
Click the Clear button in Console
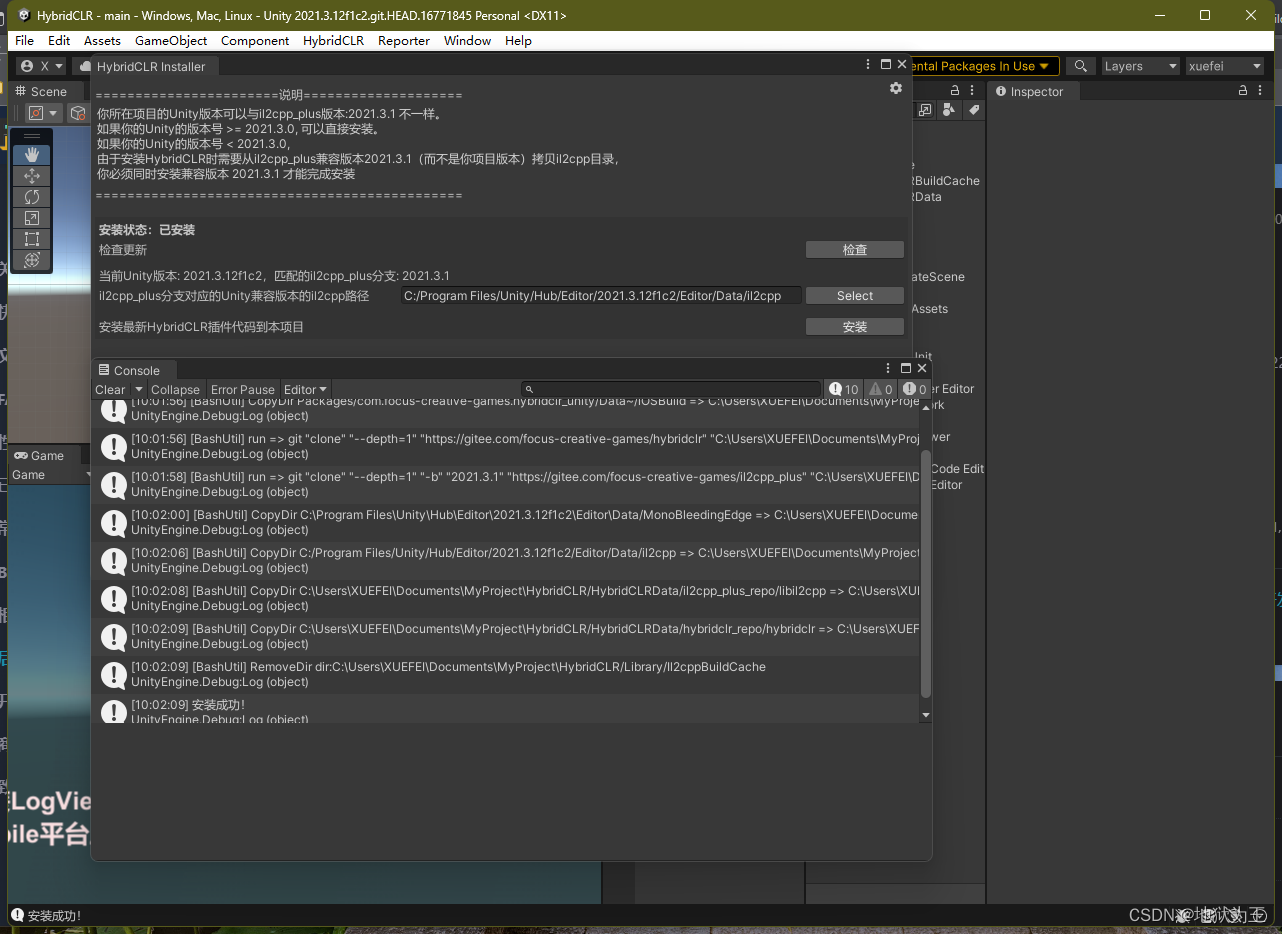pos(110,389)
